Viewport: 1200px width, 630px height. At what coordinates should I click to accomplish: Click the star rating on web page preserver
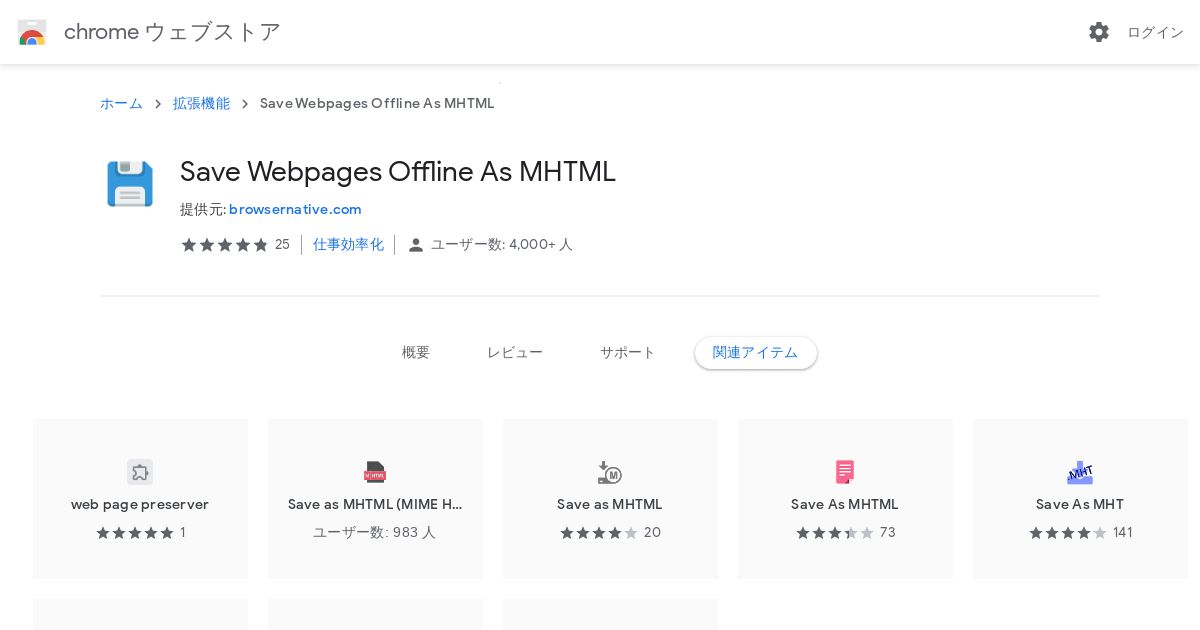click(135, 533)
